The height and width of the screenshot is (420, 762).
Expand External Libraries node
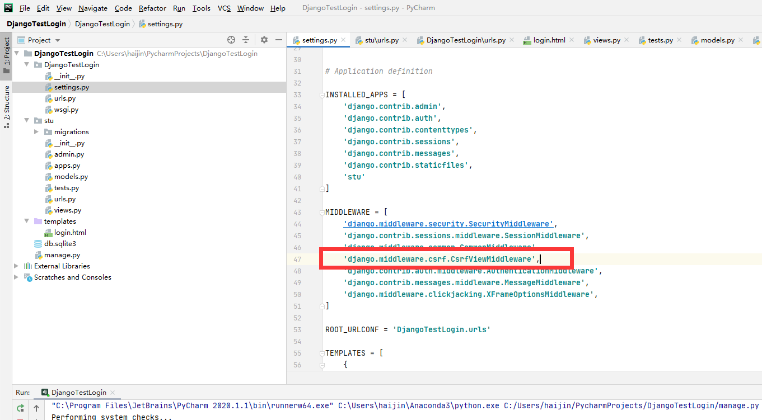pos(16,266)
